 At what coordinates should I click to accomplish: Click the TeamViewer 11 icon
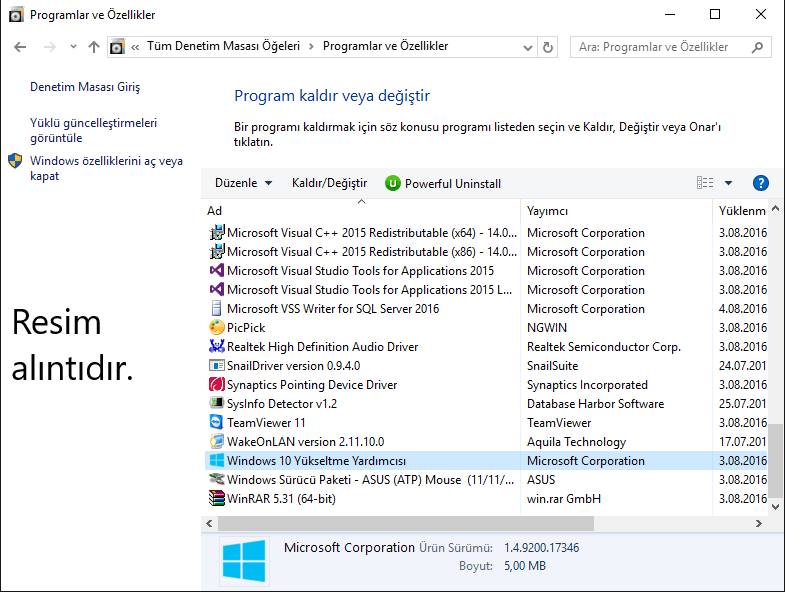(216, 423)
